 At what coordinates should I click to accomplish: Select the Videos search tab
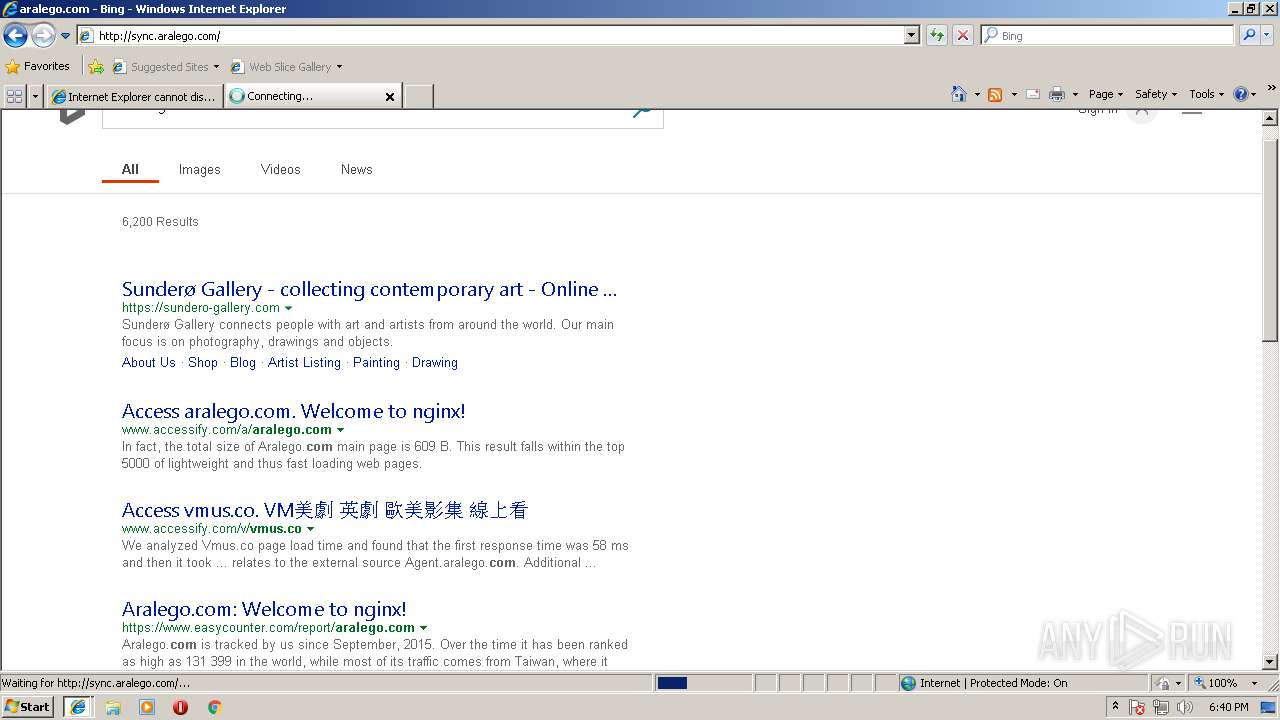click(x=281, y=169)
